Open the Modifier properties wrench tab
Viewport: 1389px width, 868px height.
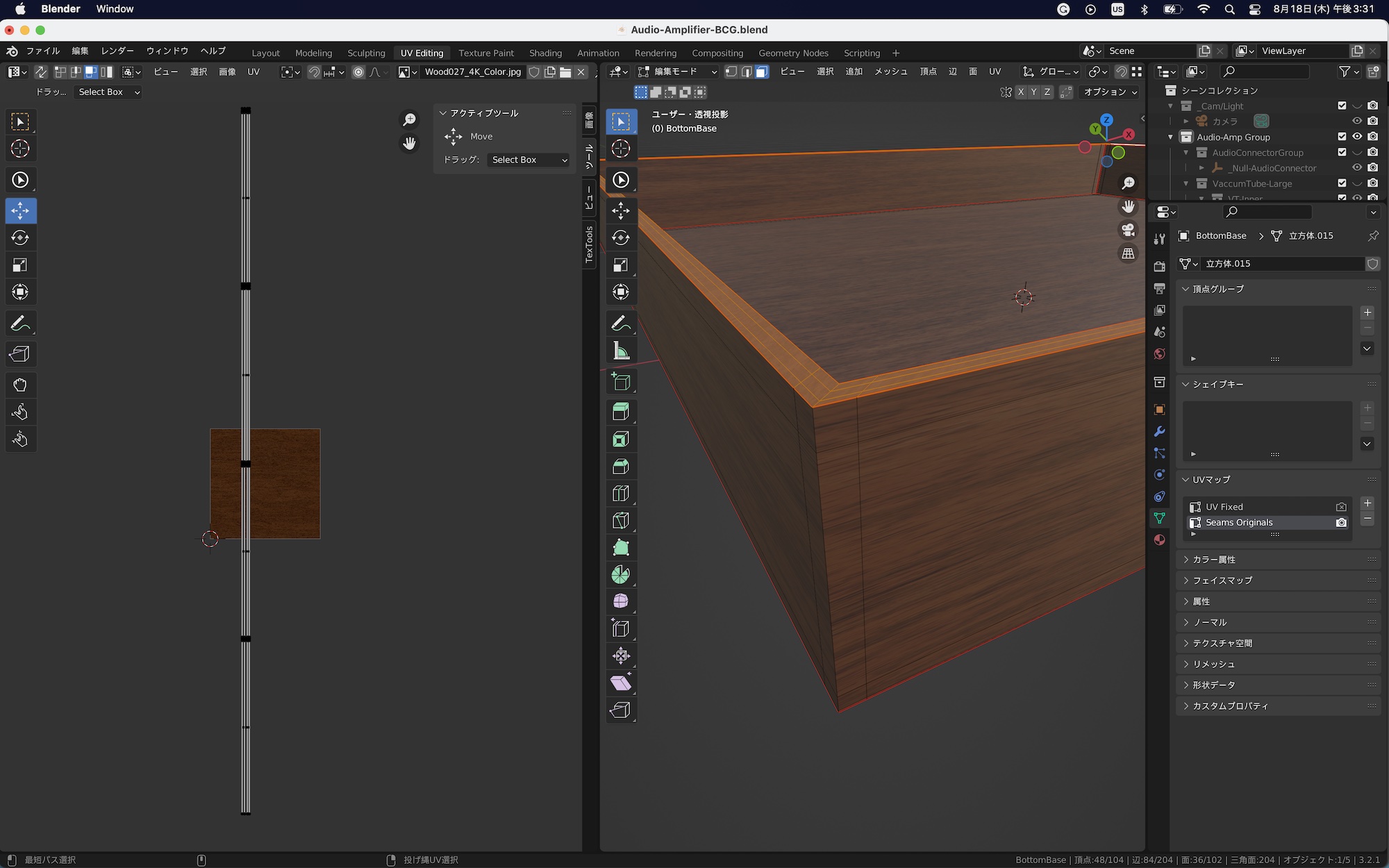[x=1159, y=431]
